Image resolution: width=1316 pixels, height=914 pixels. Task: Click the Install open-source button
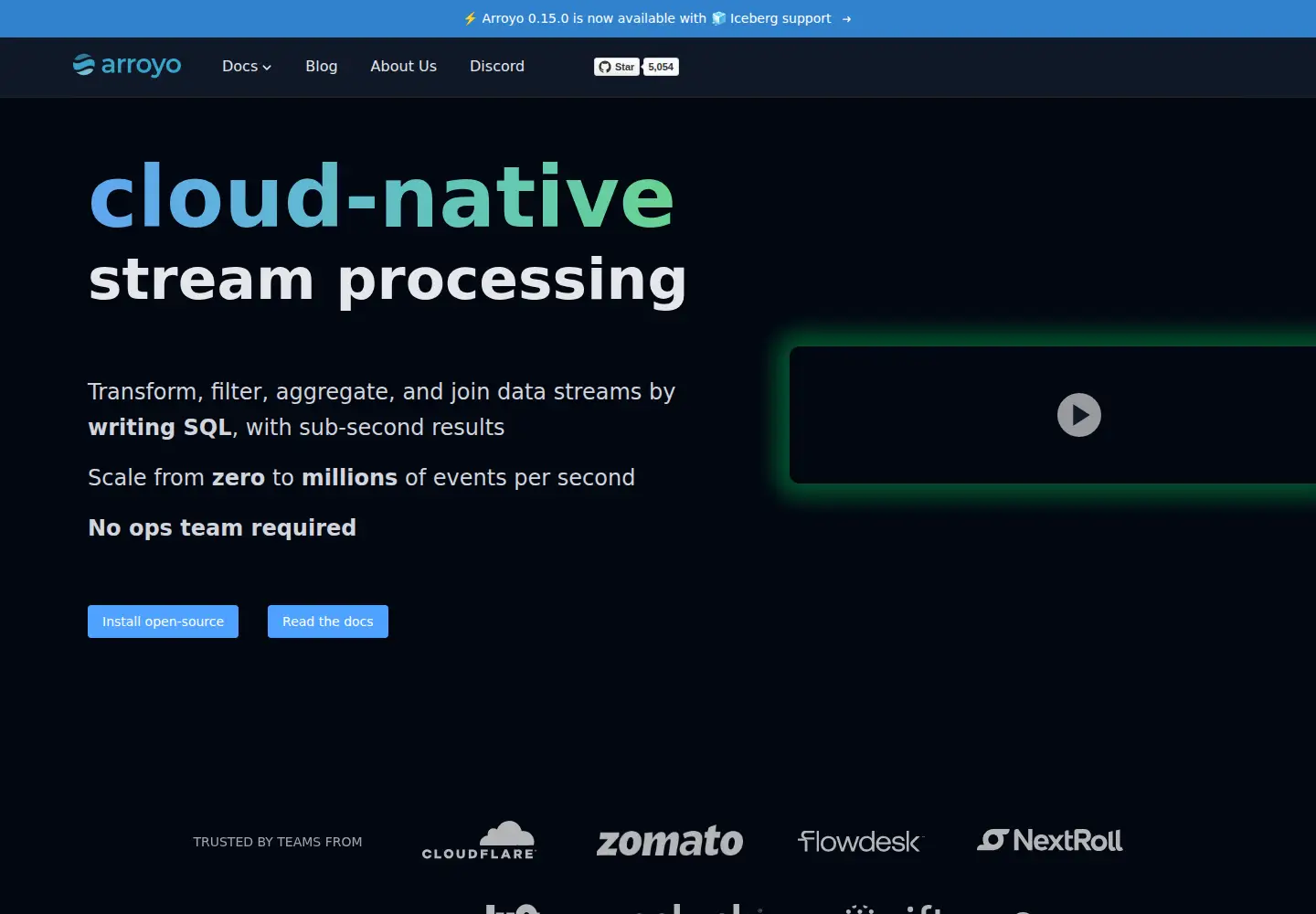click(163, 622)
